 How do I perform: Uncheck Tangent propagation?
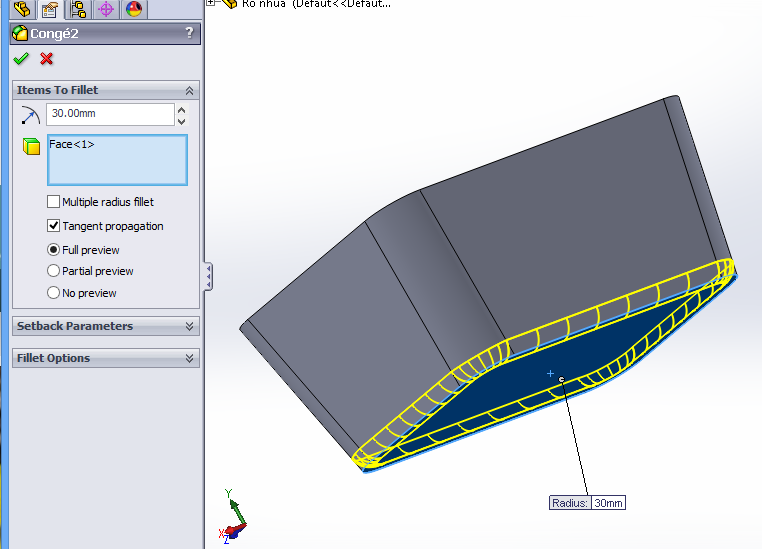[x=54, y=226]
